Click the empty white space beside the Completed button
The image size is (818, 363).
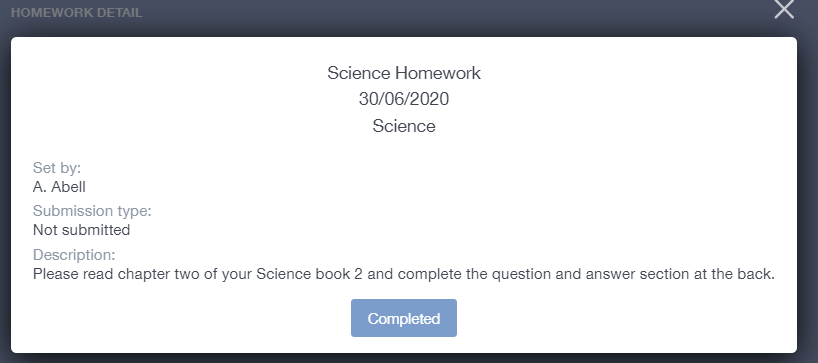600,318
